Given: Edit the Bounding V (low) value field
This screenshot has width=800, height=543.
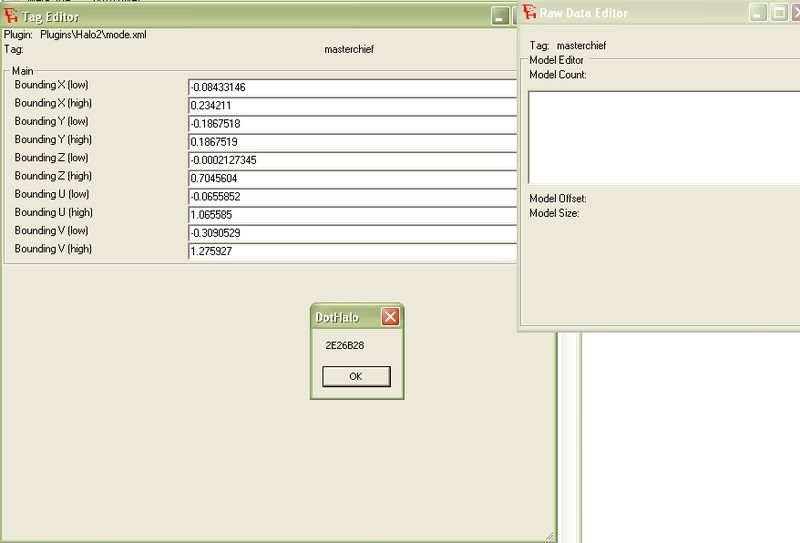Looking at the screenshot, I should (x=353, y=233).
